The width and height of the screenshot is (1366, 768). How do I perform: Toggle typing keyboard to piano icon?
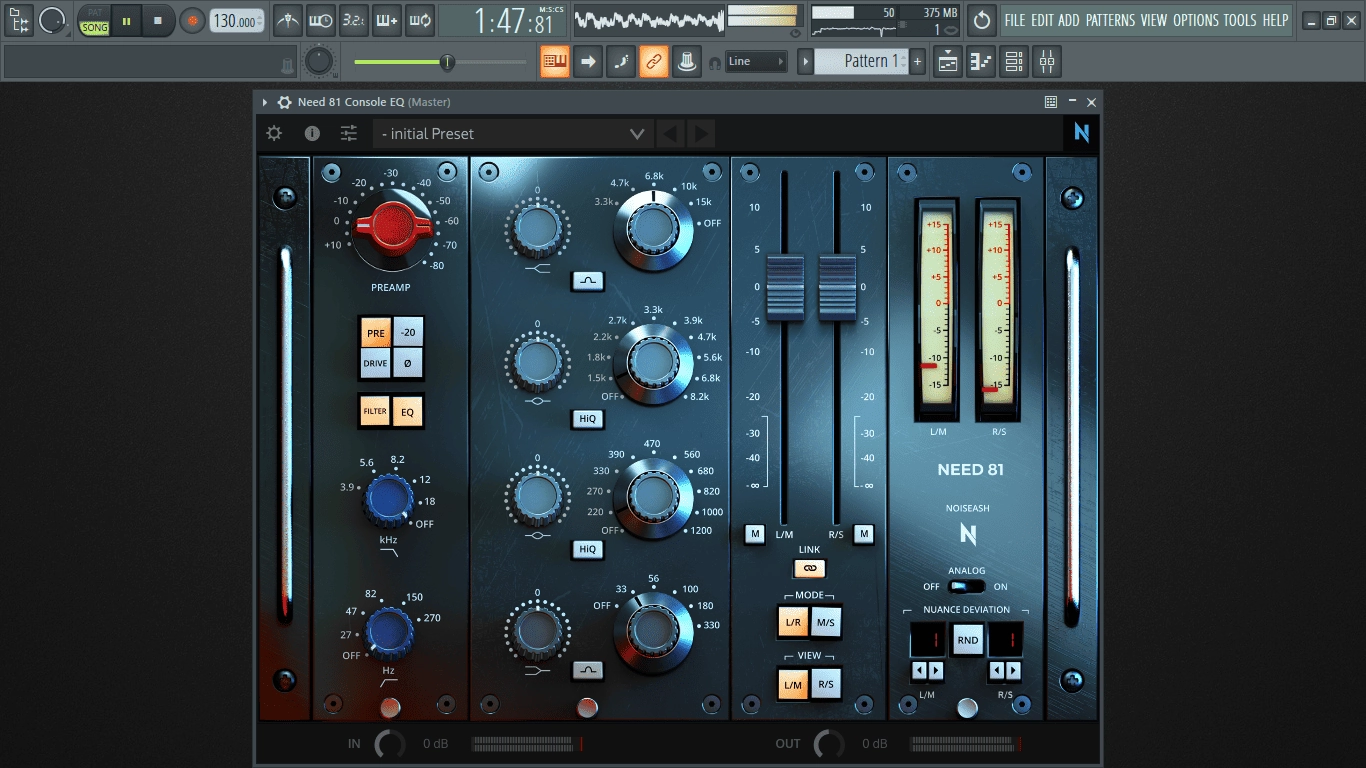click(x=554, y=61)
